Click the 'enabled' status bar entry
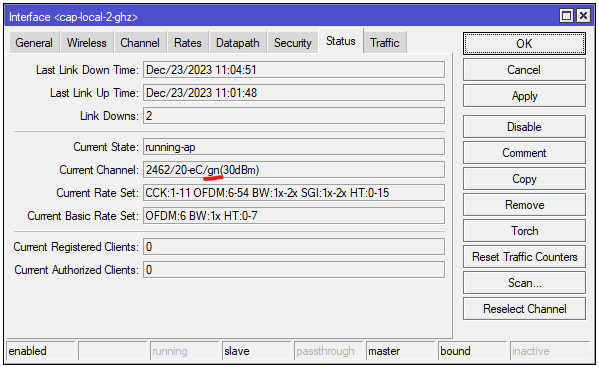 coord(41,351)
